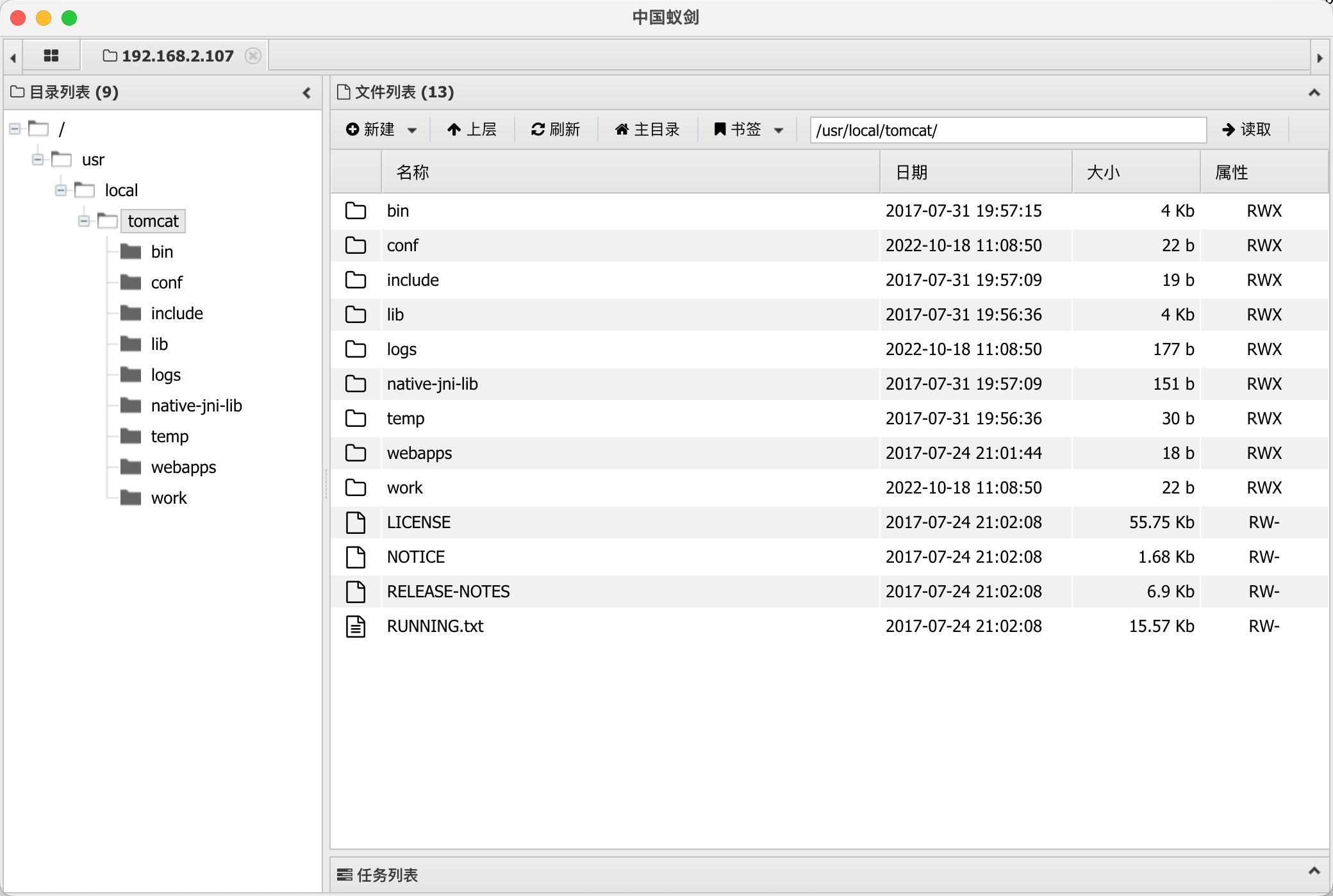The height and width of the screenshot is (896, 1333).
Task: Click the home grid icon tab
Action: pyautogui.click(x=51, y=56)
